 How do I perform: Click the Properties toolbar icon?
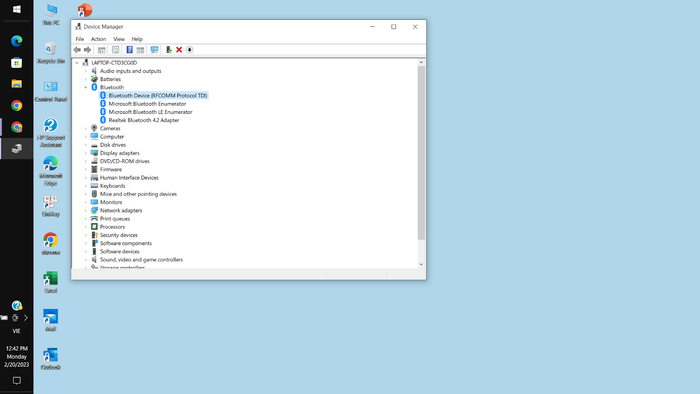point(115,50)
